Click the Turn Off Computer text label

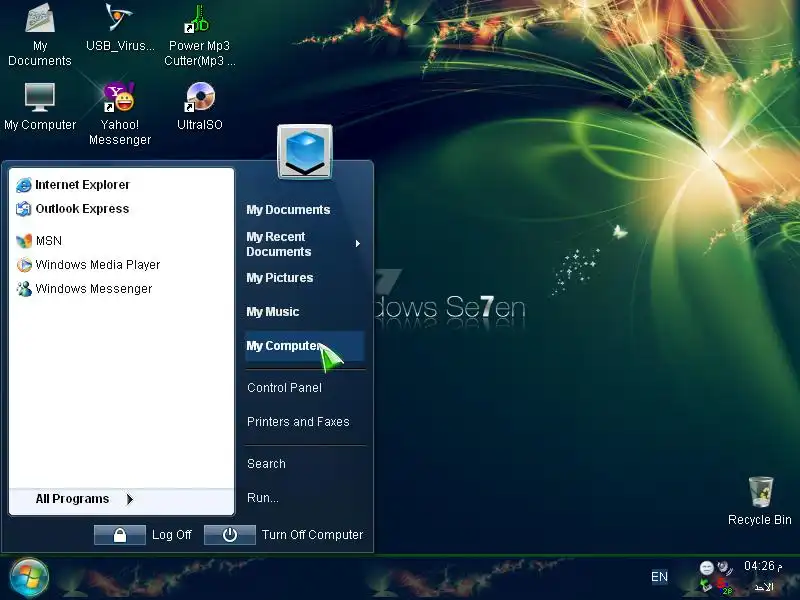point(312,535)
